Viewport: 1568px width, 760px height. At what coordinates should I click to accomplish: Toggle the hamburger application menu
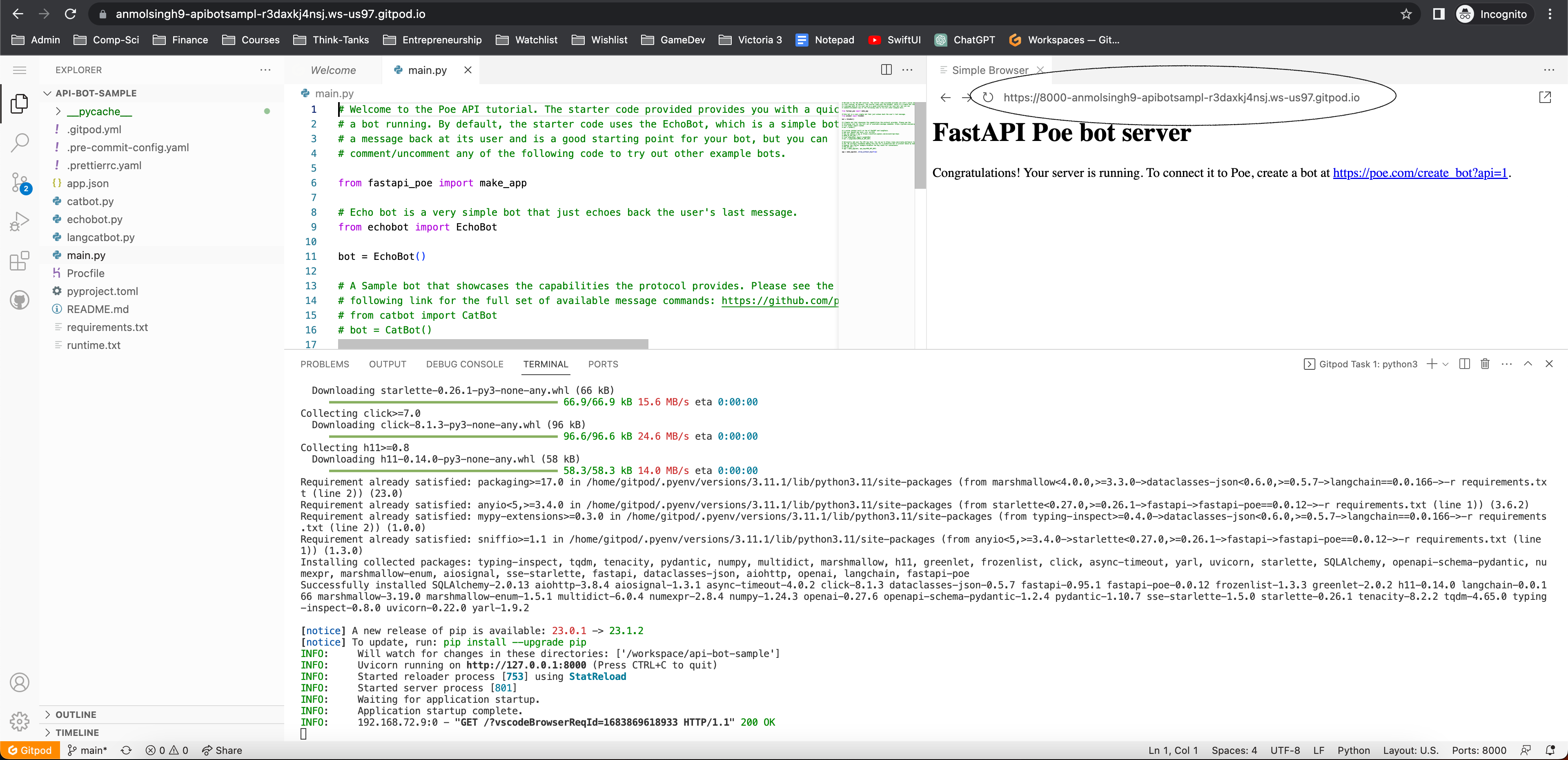tap(20, 70)
